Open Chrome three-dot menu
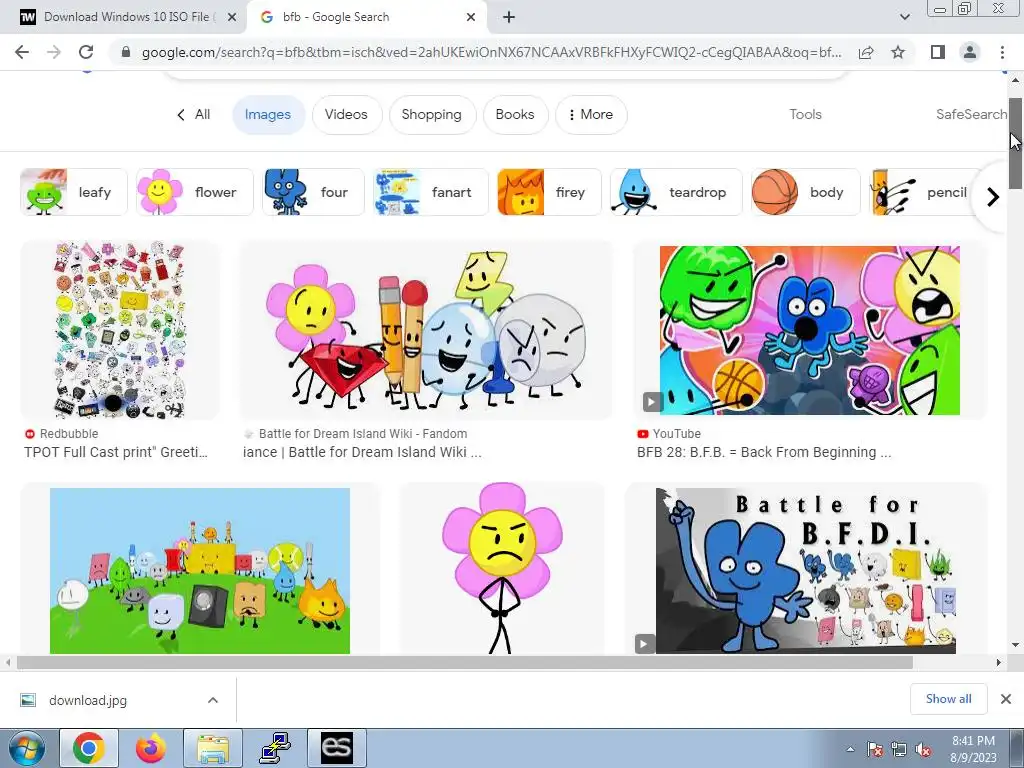 point(1002,52)
